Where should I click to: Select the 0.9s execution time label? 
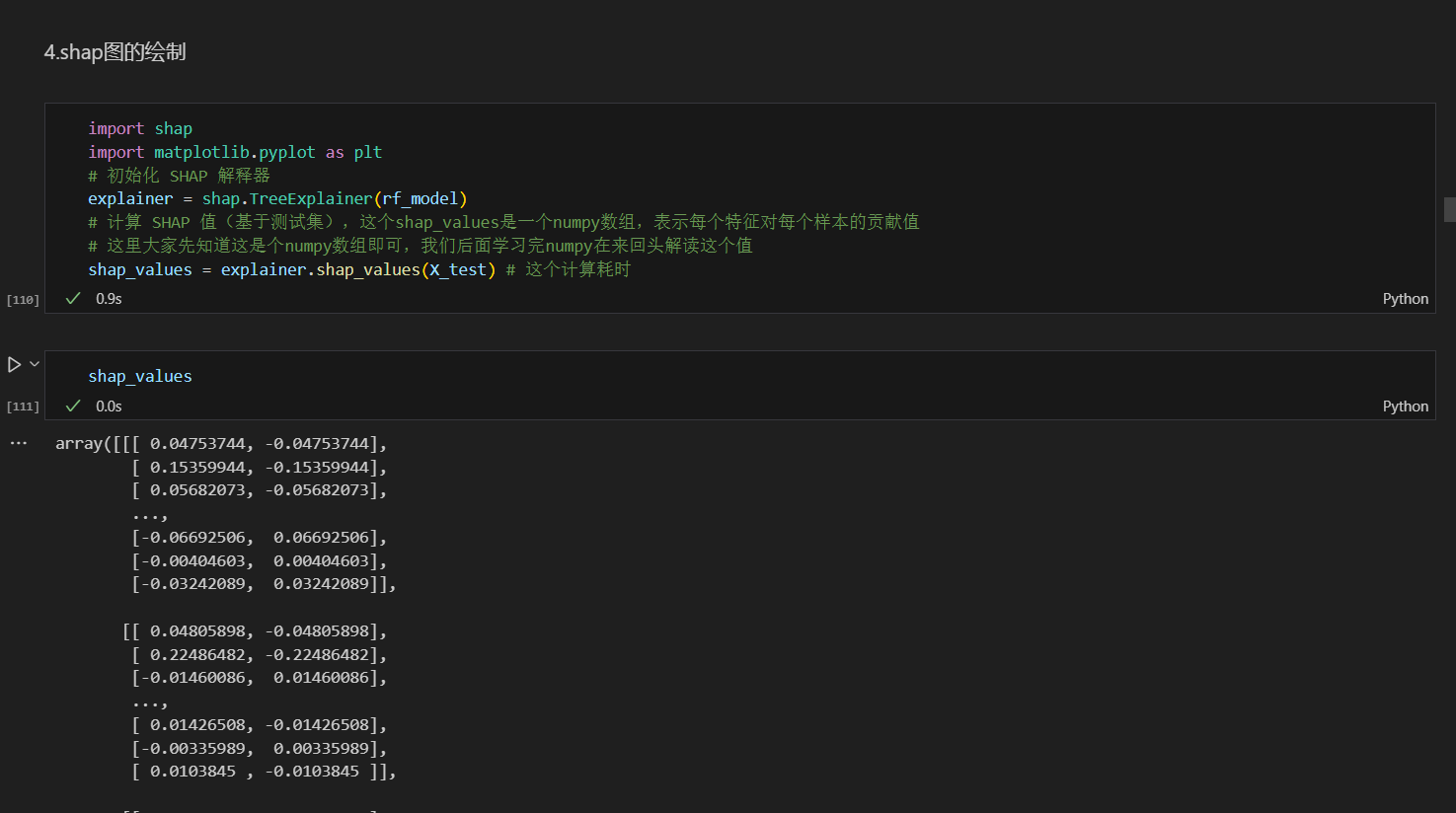pyautogui.click(x=109, y=297)
